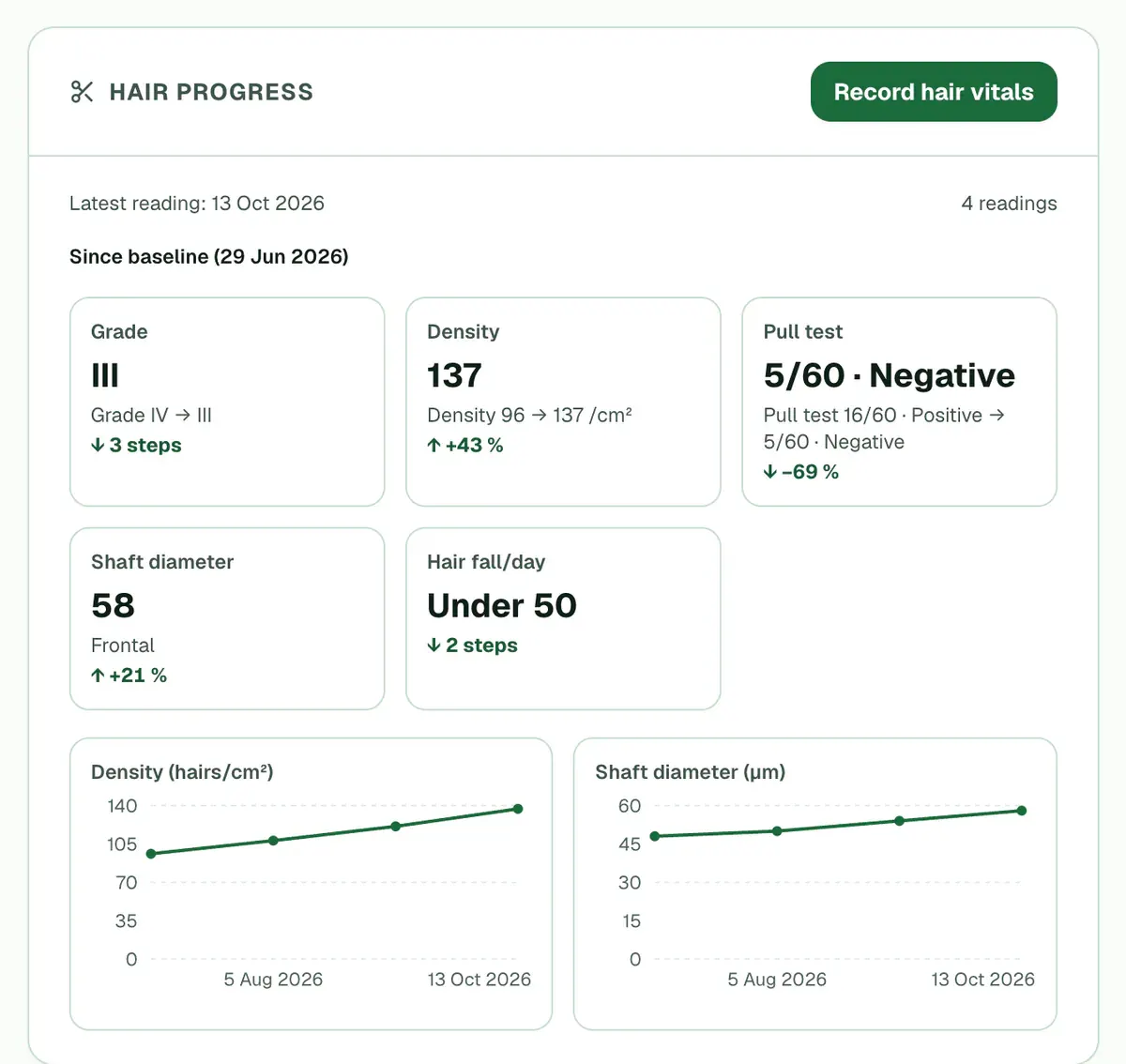Click the first data point on Shaft diameter chart
The height and width of the screenshot is (1064, 1126).
tap(655, 836)
